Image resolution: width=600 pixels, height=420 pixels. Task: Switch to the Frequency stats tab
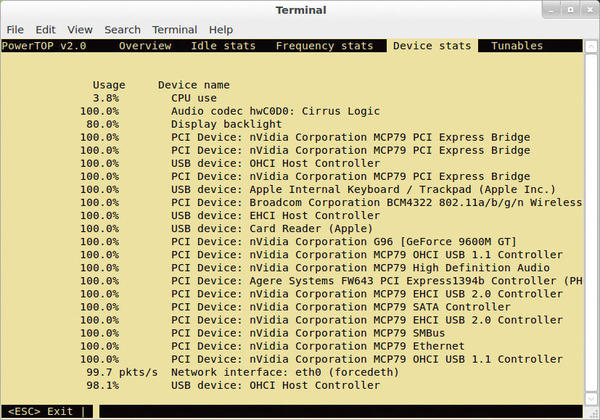[x=324, y=46]
